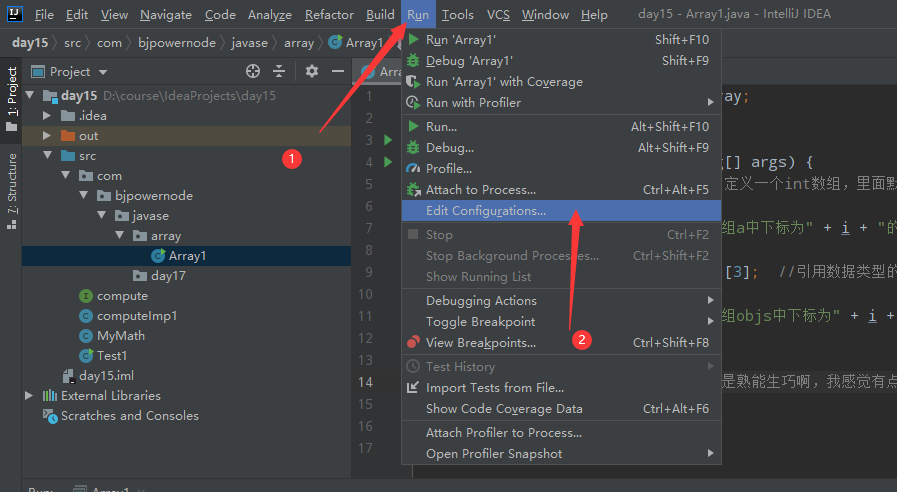Open the Open Profiler Snapshot submenu
This screenshot has height=492, width=897.
point(561,454)
